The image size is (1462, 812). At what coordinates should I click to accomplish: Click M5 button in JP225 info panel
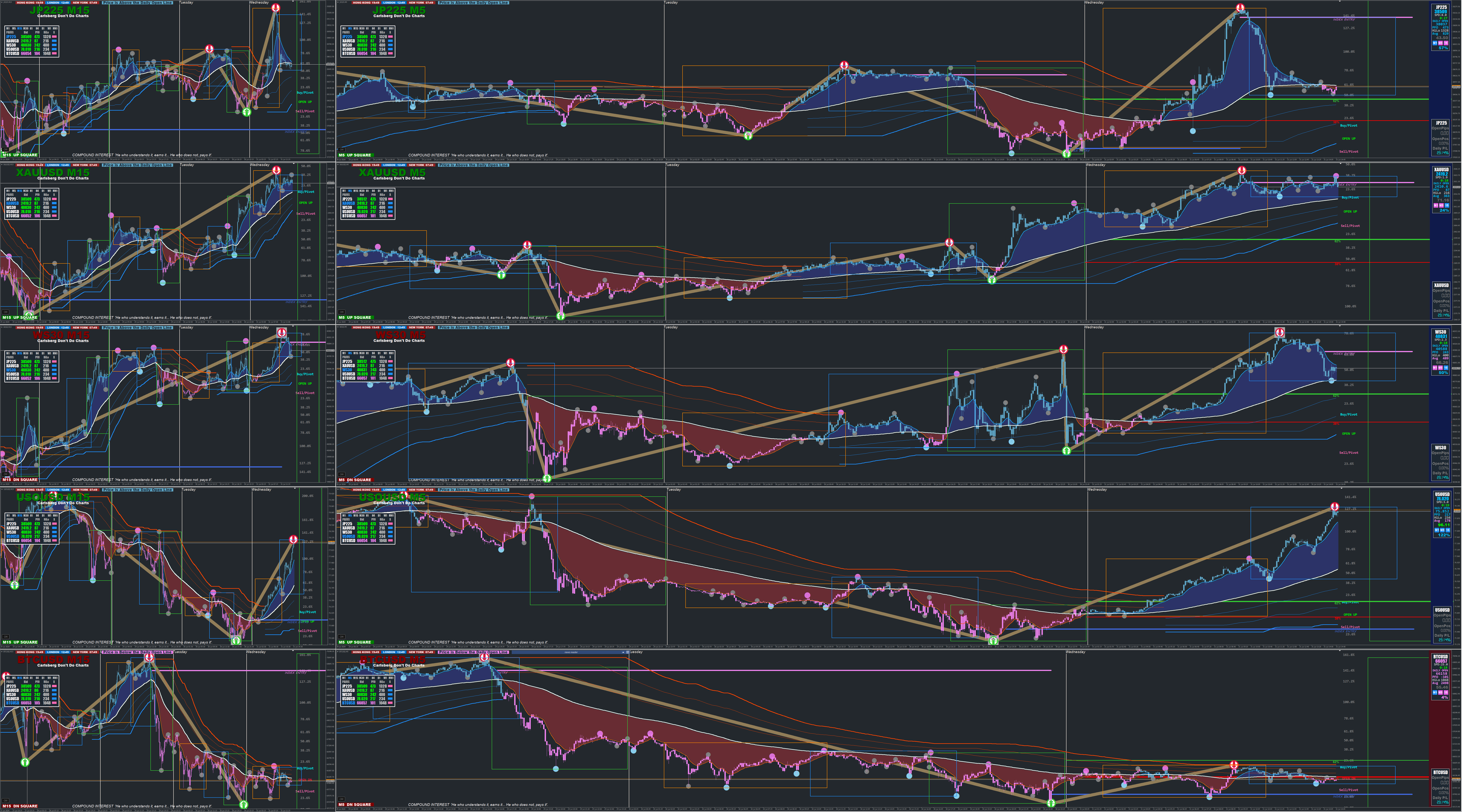tap(1440, 43)
